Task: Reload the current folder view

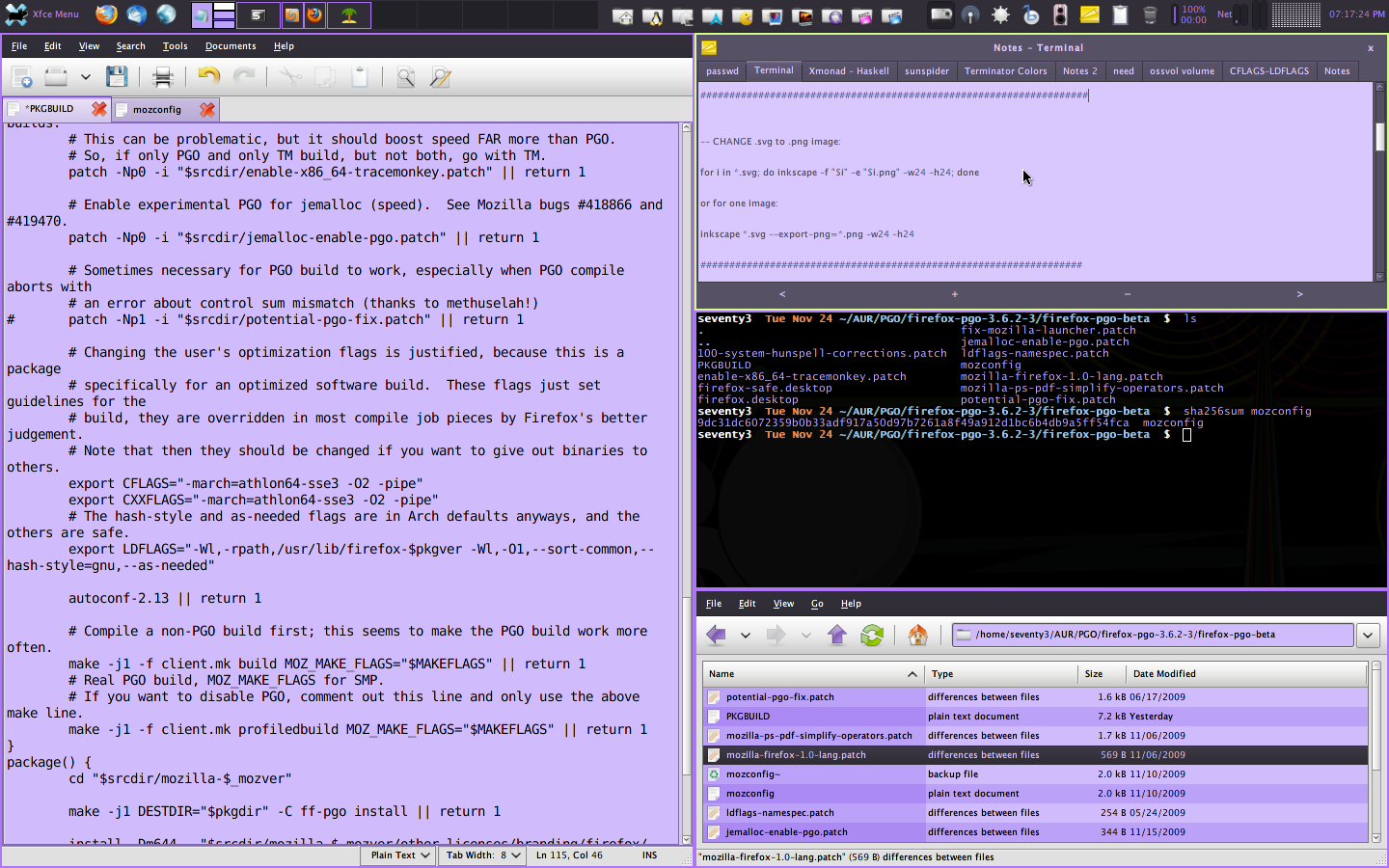Action: pos(872,635)
